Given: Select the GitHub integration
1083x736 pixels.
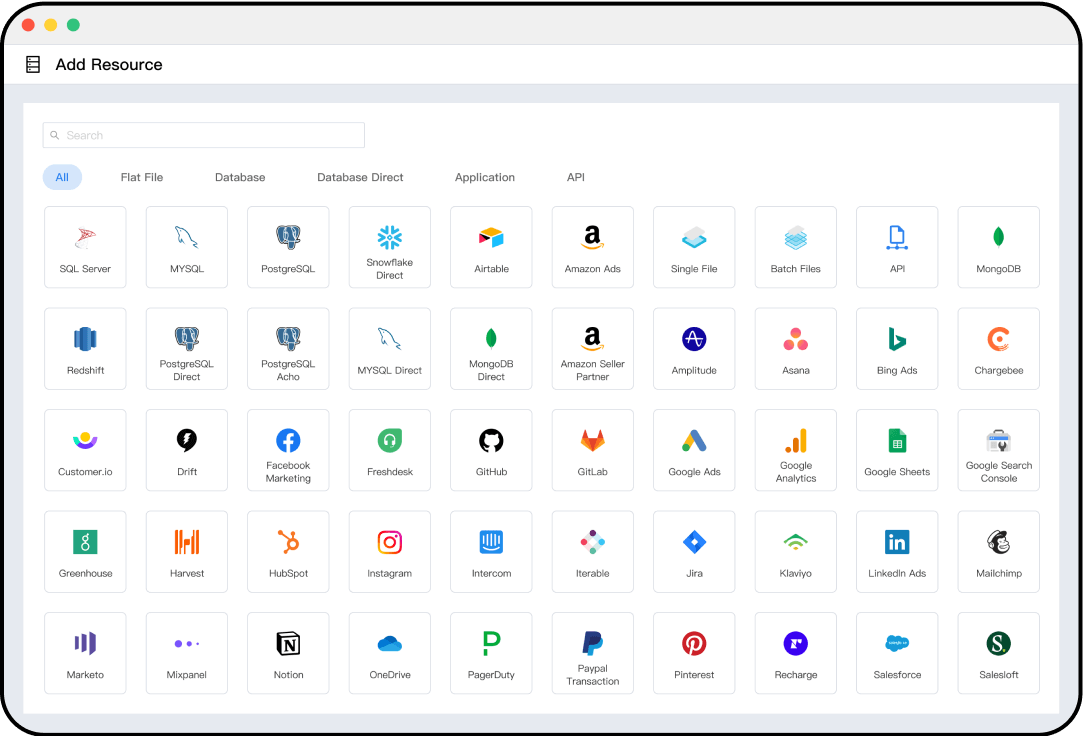Looking at the screenshot, I should [x=491, y=450].
